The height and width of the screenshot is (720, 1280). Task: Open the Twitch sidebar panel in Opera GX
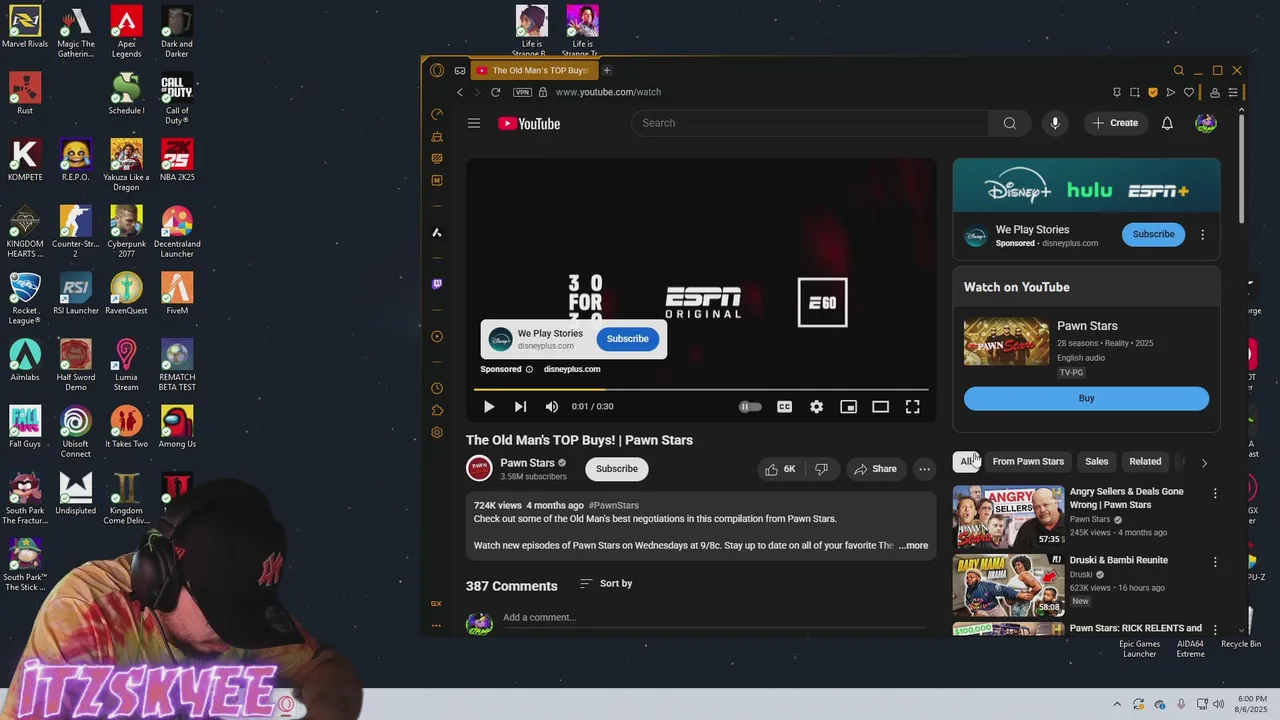437,284
